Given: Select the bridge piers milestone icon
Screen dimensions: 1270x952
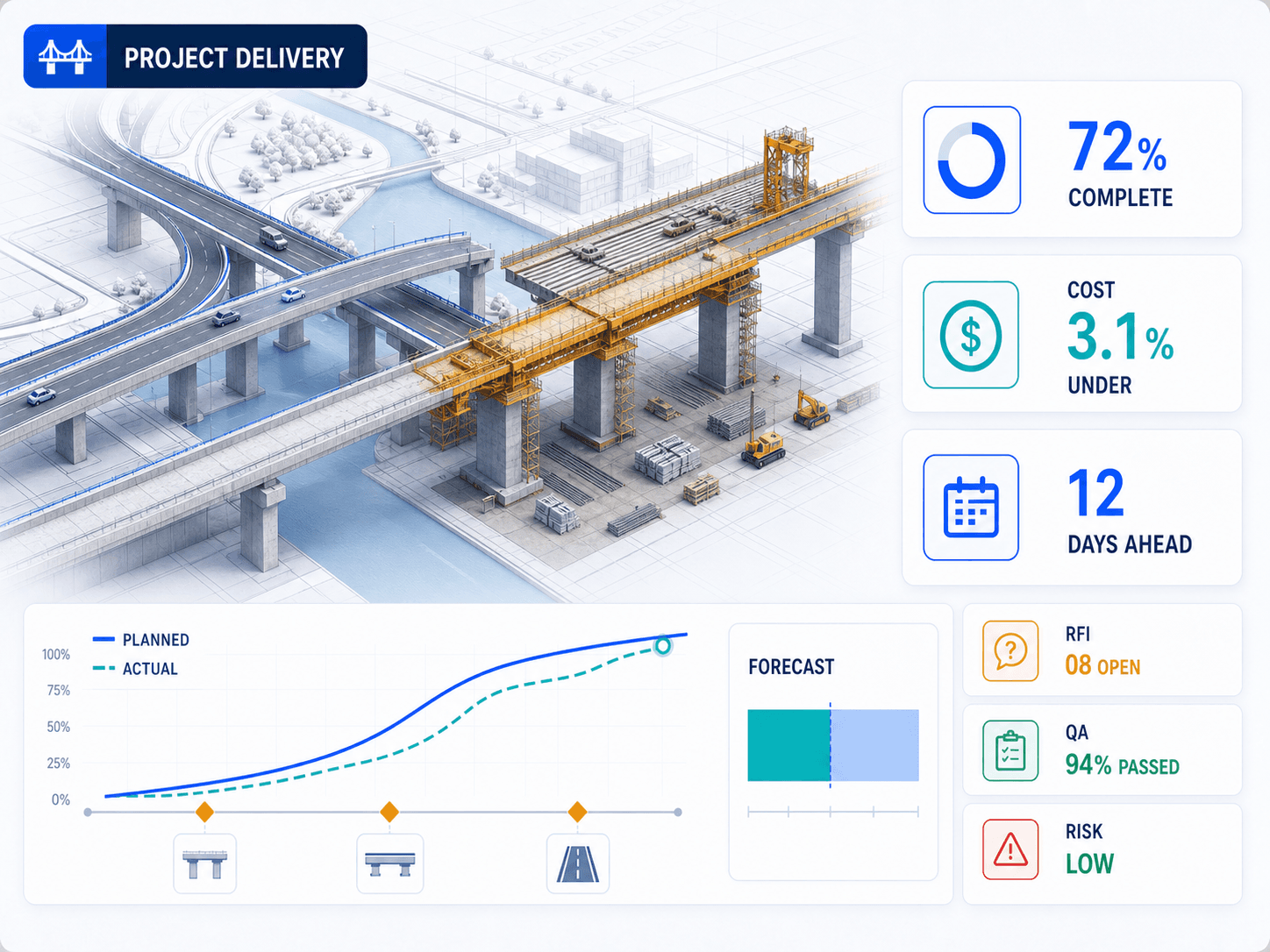Looking at the screenshot, I should coord(204,863).
